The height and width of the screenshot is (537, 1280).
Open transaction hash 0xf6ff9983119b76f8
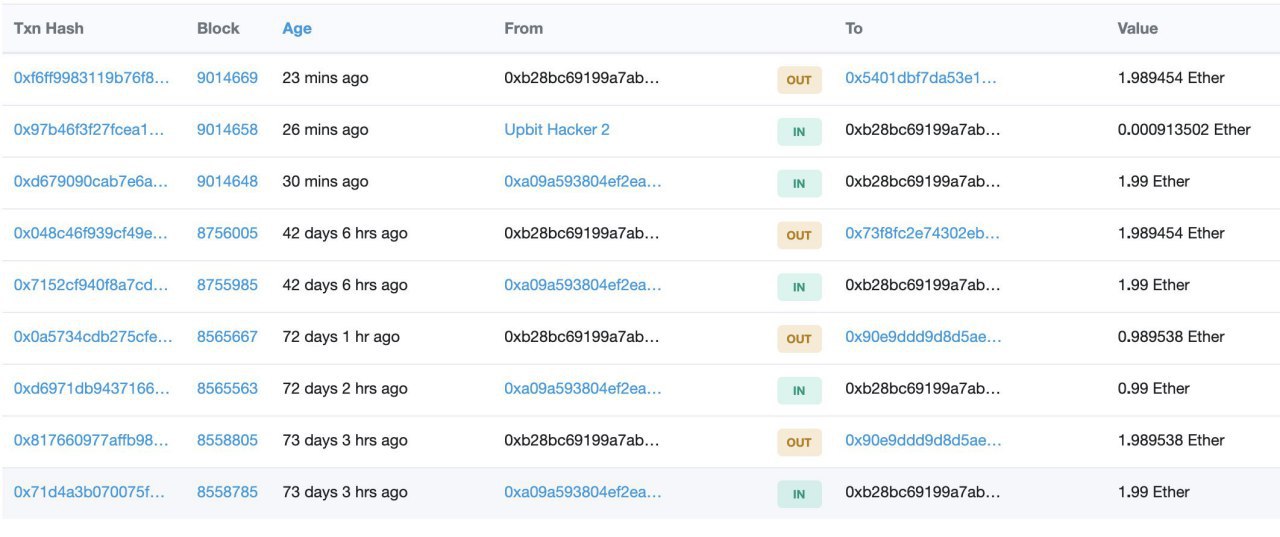(91, 78)
